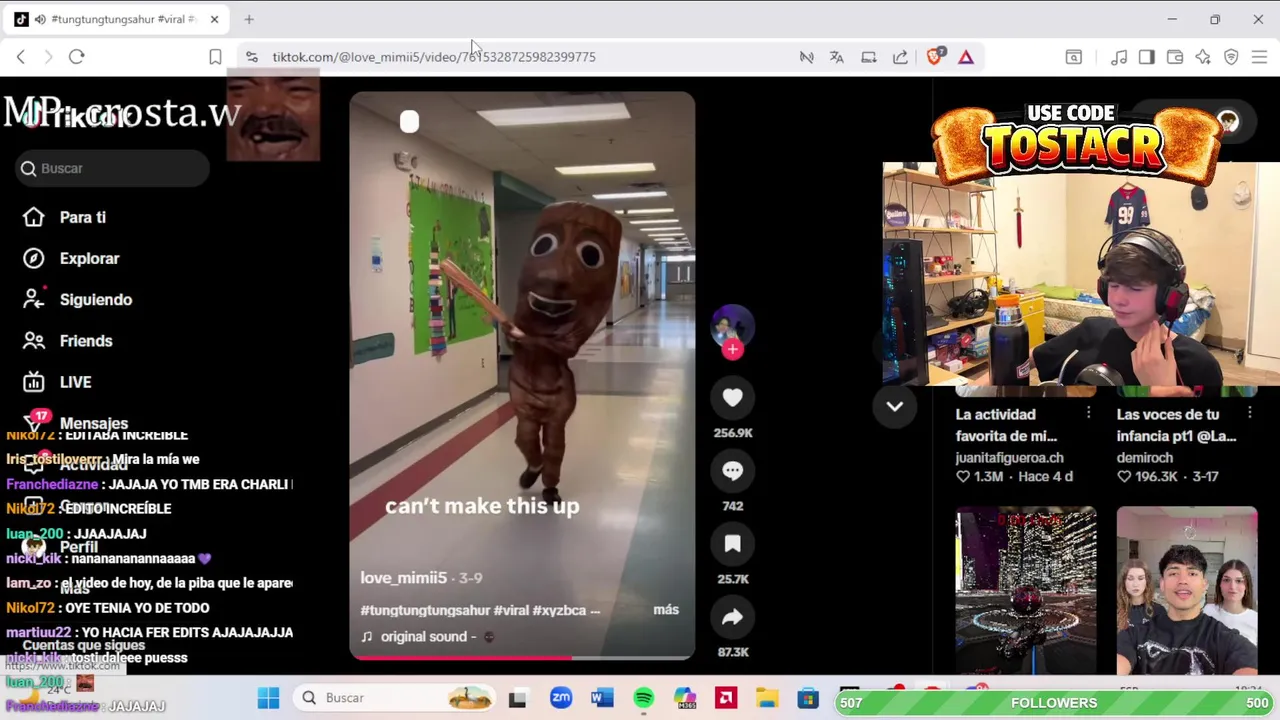Reload the page
This screenshot has height=720, width=1280.
76,57
